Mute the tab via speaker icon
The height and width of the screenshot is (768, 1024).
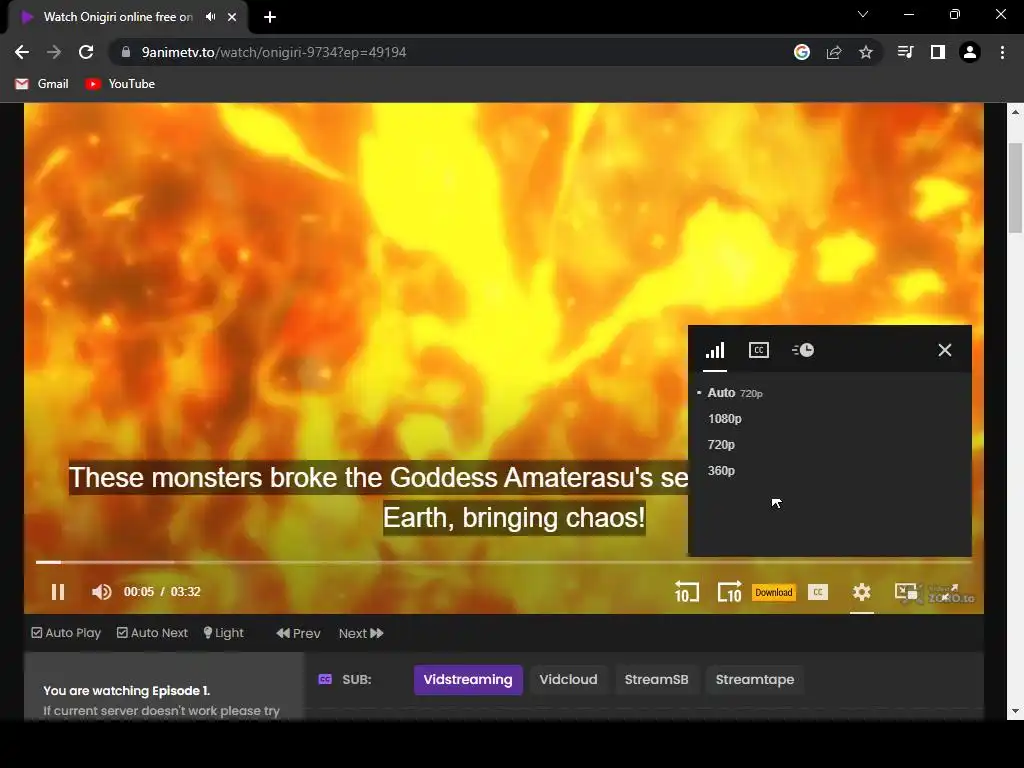pos(210,17)
